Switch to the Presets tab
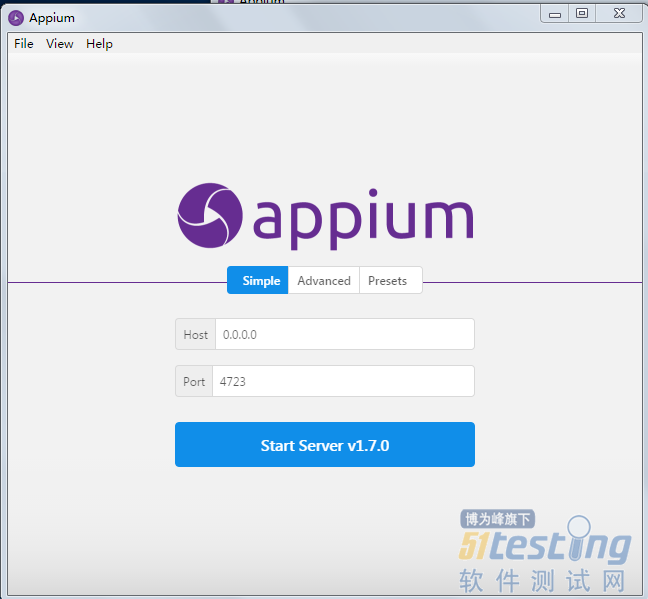This screenshot has height=599, width=648. coord(391,280)
